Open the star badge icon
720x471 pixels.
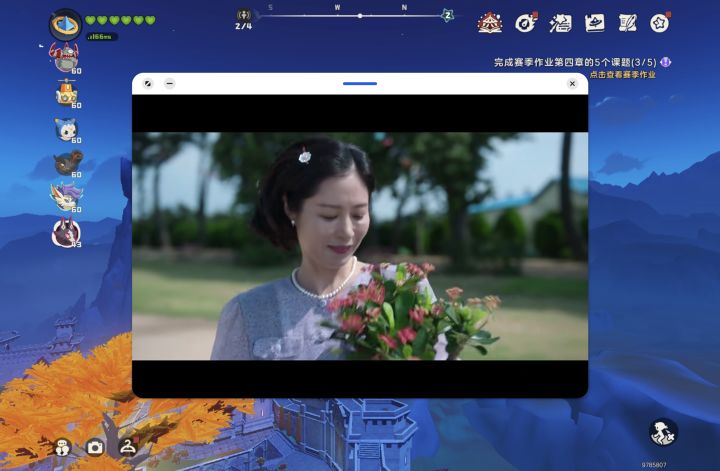coord(660,22)
